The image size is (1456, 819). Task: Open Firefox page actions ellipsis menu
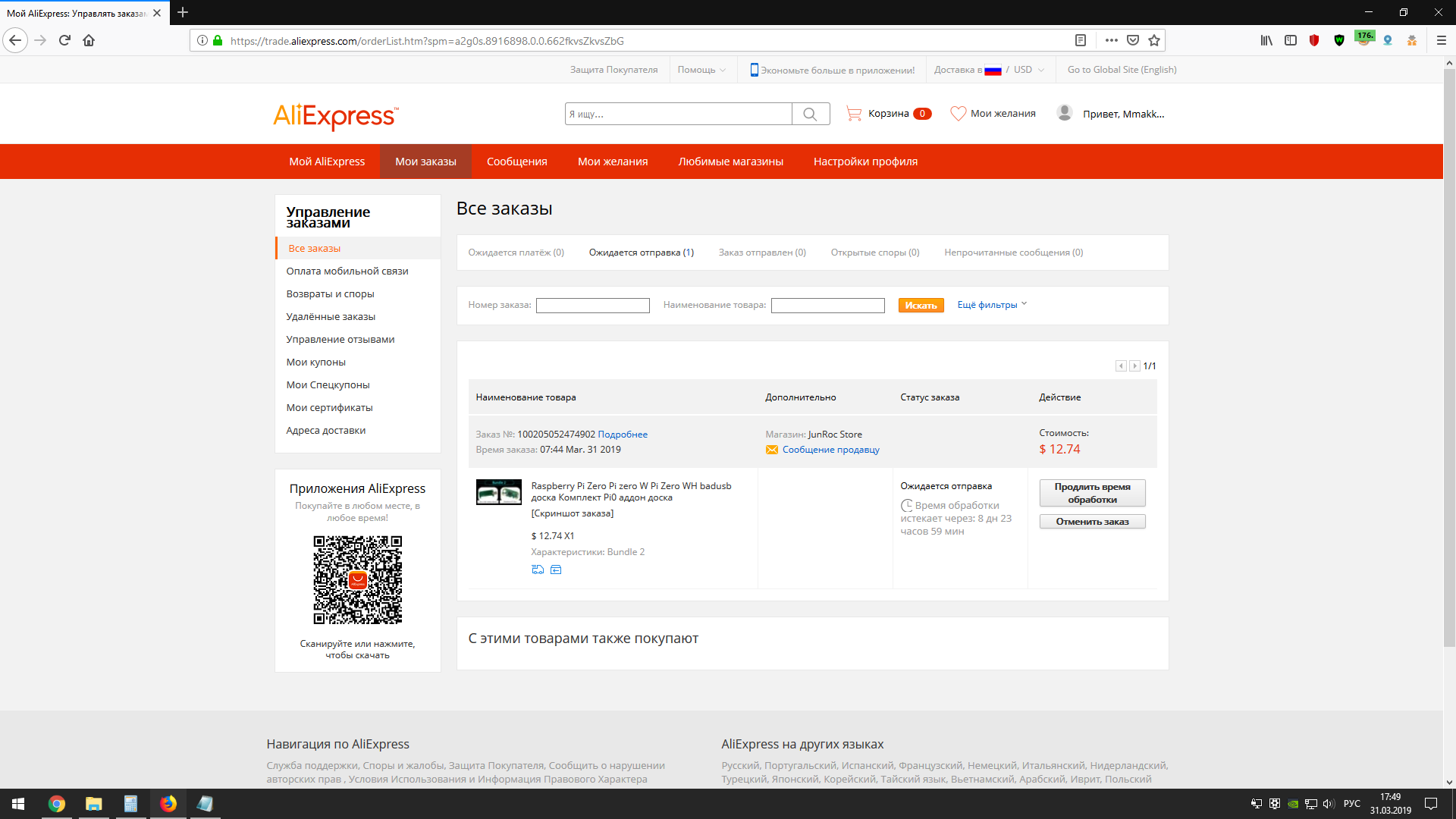[x=1112, y=40]
